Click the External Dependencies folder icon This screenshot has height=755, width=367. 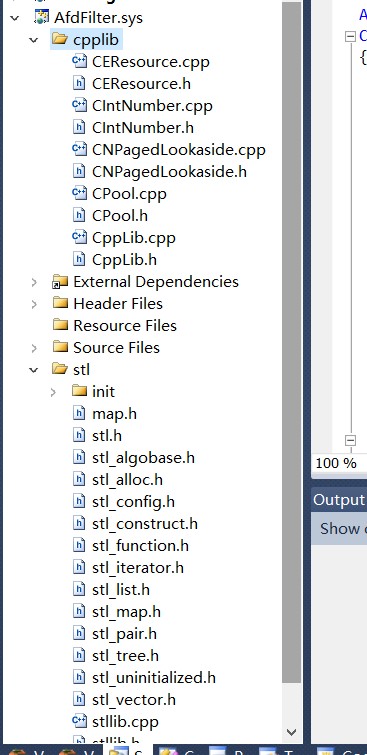pyautogui.click(x=60, y=282)
